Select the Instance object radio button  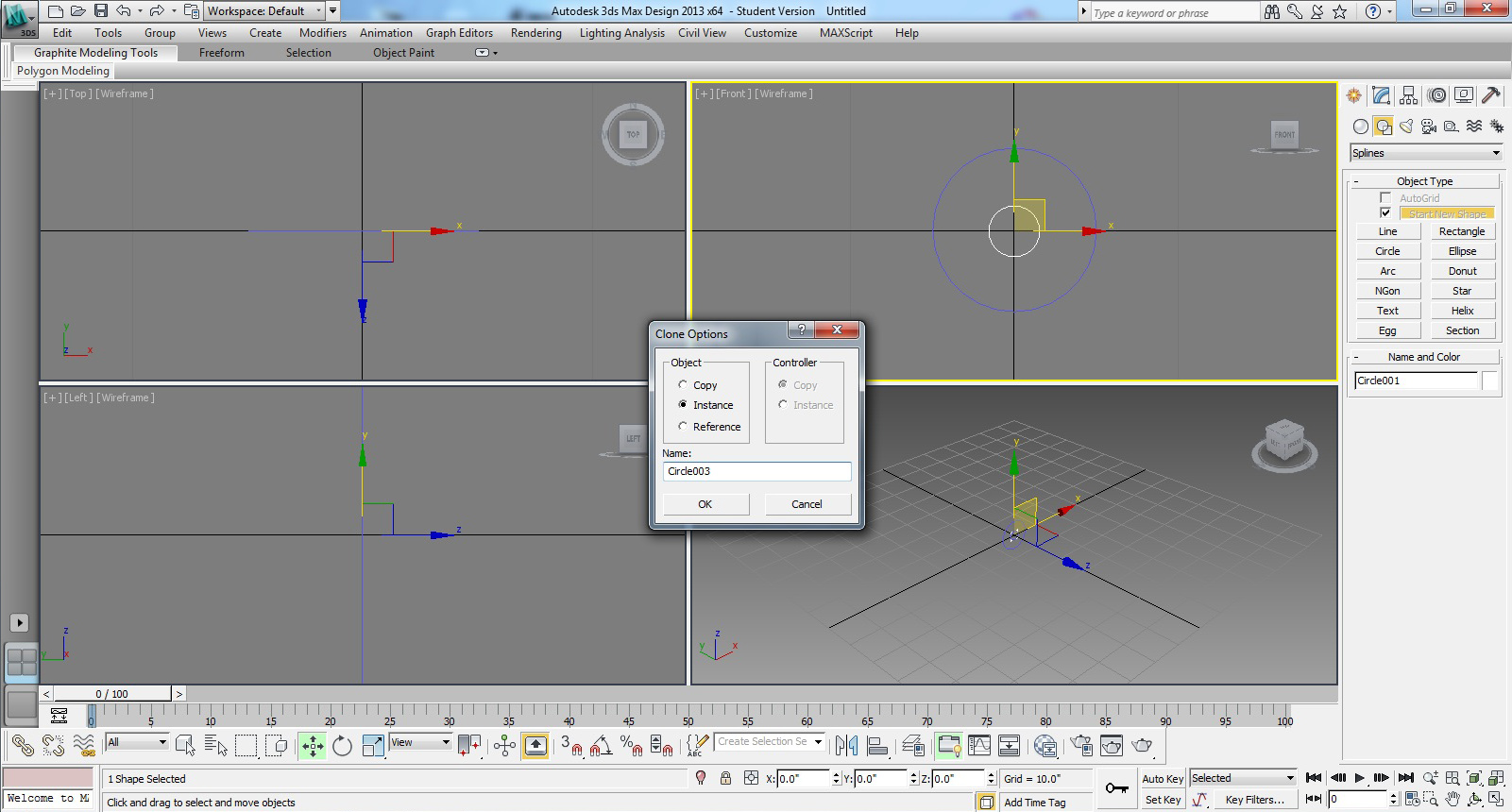point(683,404)
